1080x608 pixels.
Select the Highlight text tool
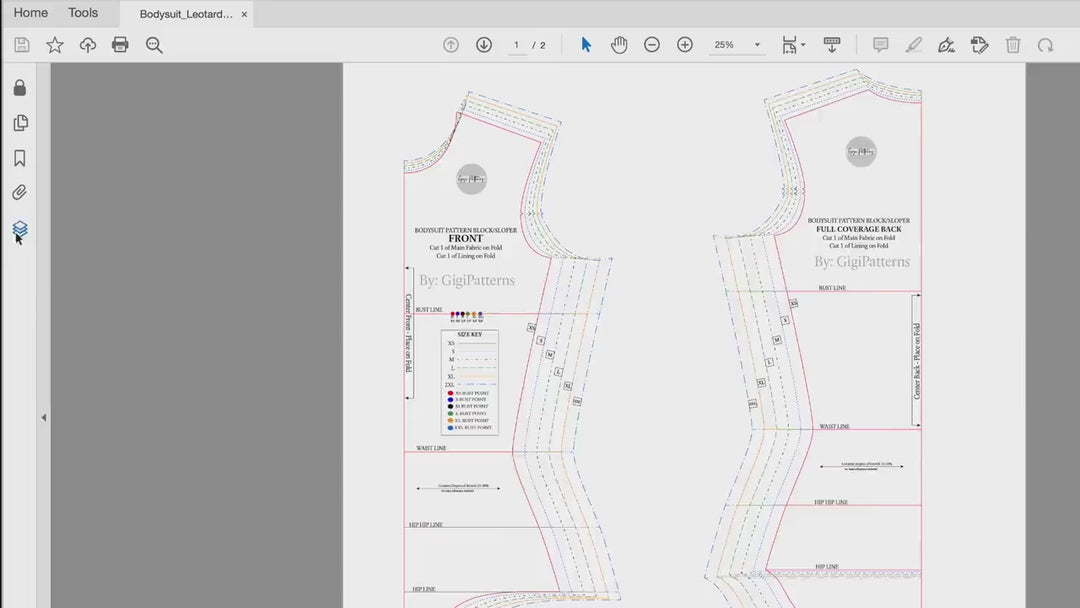tap(913, 44)
